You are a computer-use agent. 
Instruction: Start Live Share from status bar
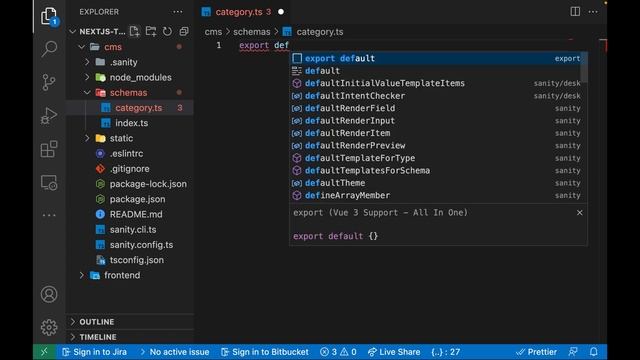coord(394,352)
